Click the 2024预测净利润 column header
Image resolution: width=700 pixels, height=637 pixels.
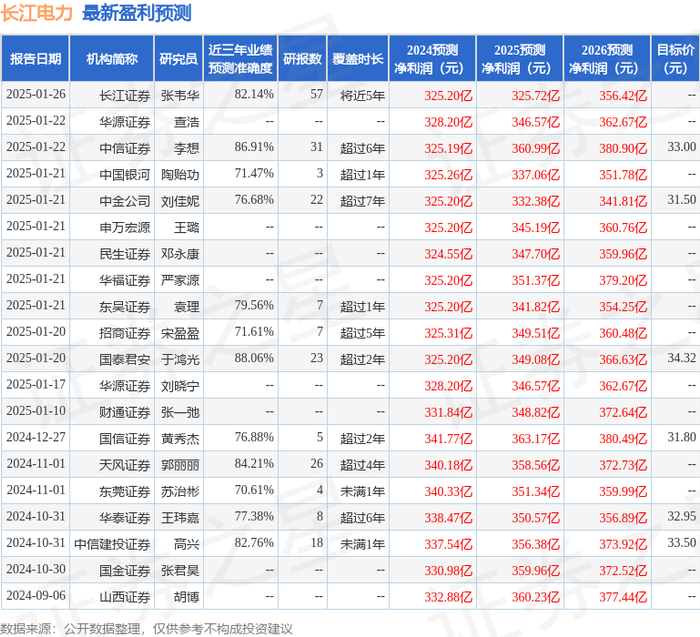pyautogui.click(x=433, y=59)
